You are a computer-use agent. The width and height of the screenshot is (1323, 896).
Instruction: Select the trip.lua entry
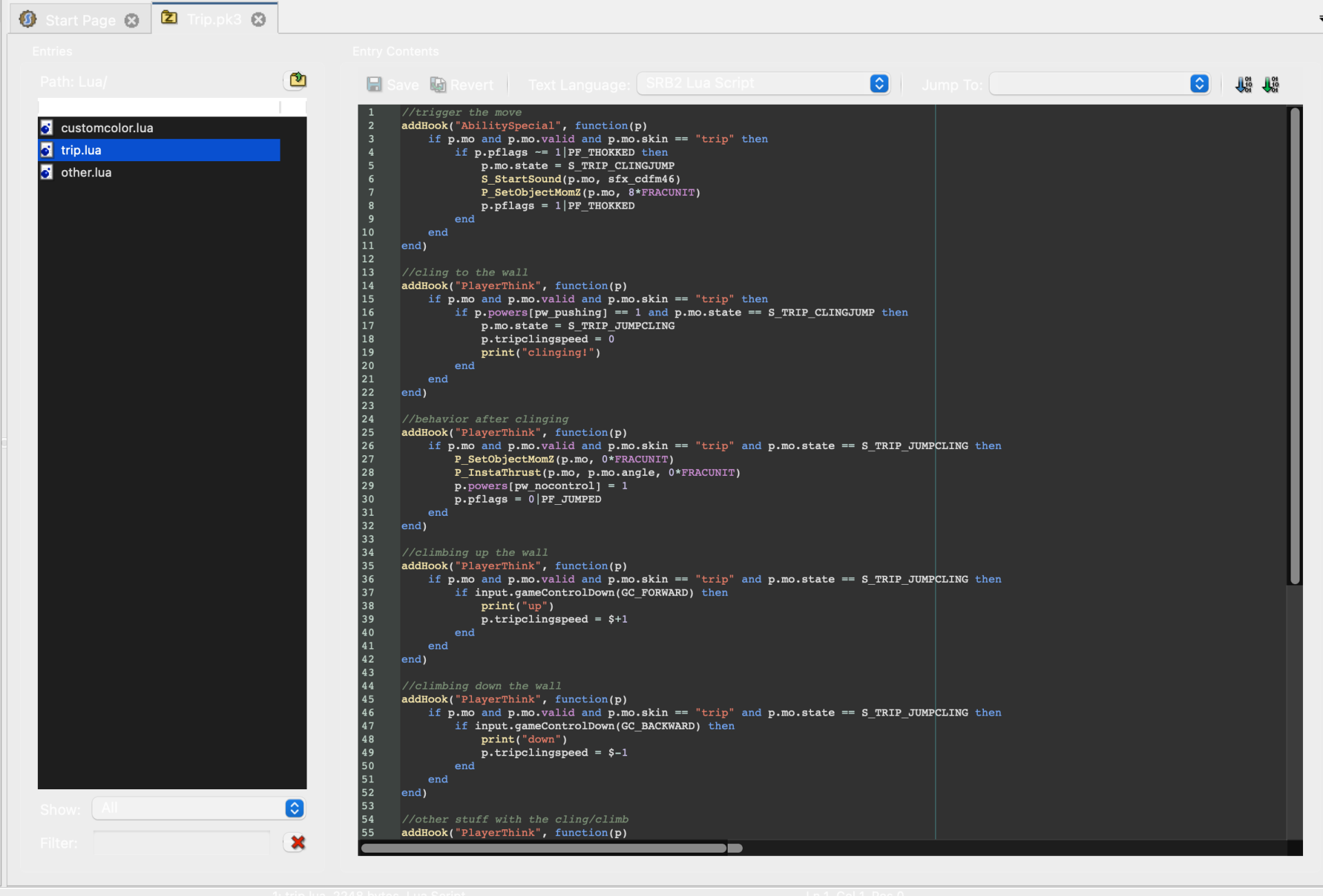[159, 150]
